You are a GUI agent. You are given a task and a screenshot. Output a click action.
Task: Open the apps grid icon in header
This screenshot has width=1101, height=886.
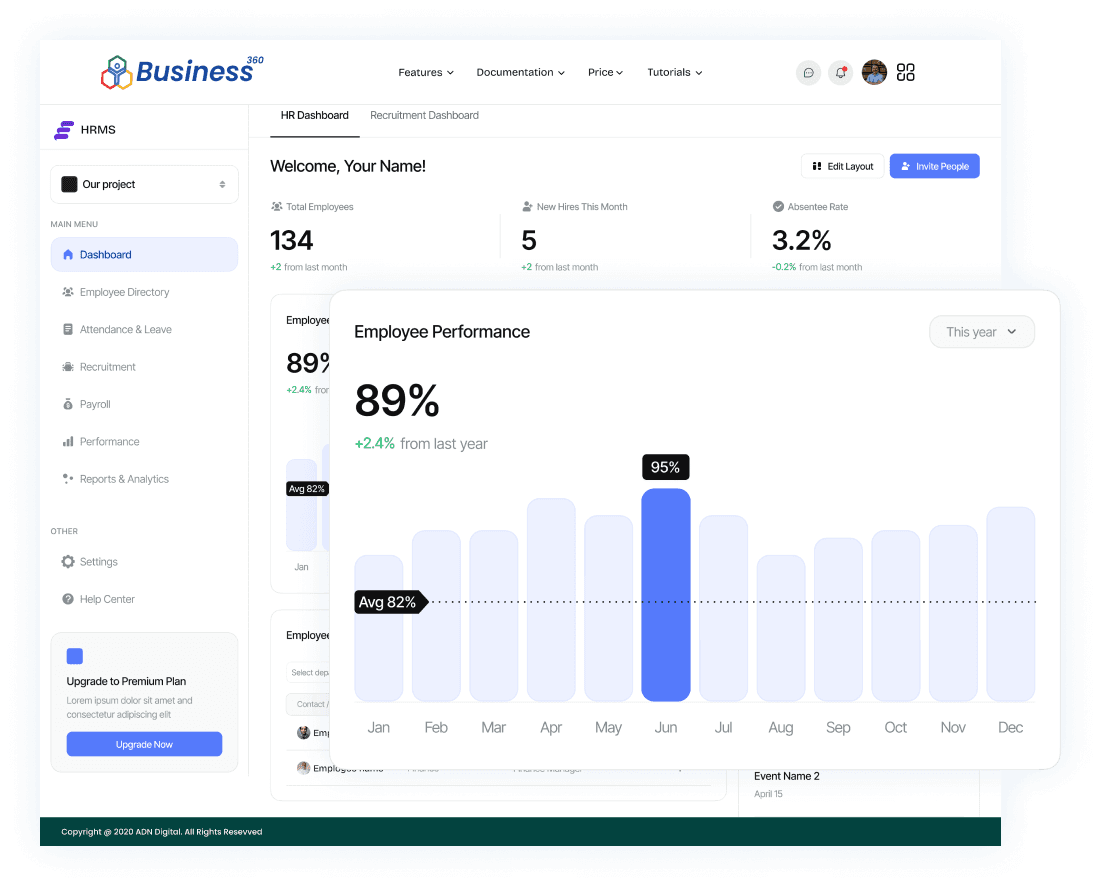coord(906,72)
